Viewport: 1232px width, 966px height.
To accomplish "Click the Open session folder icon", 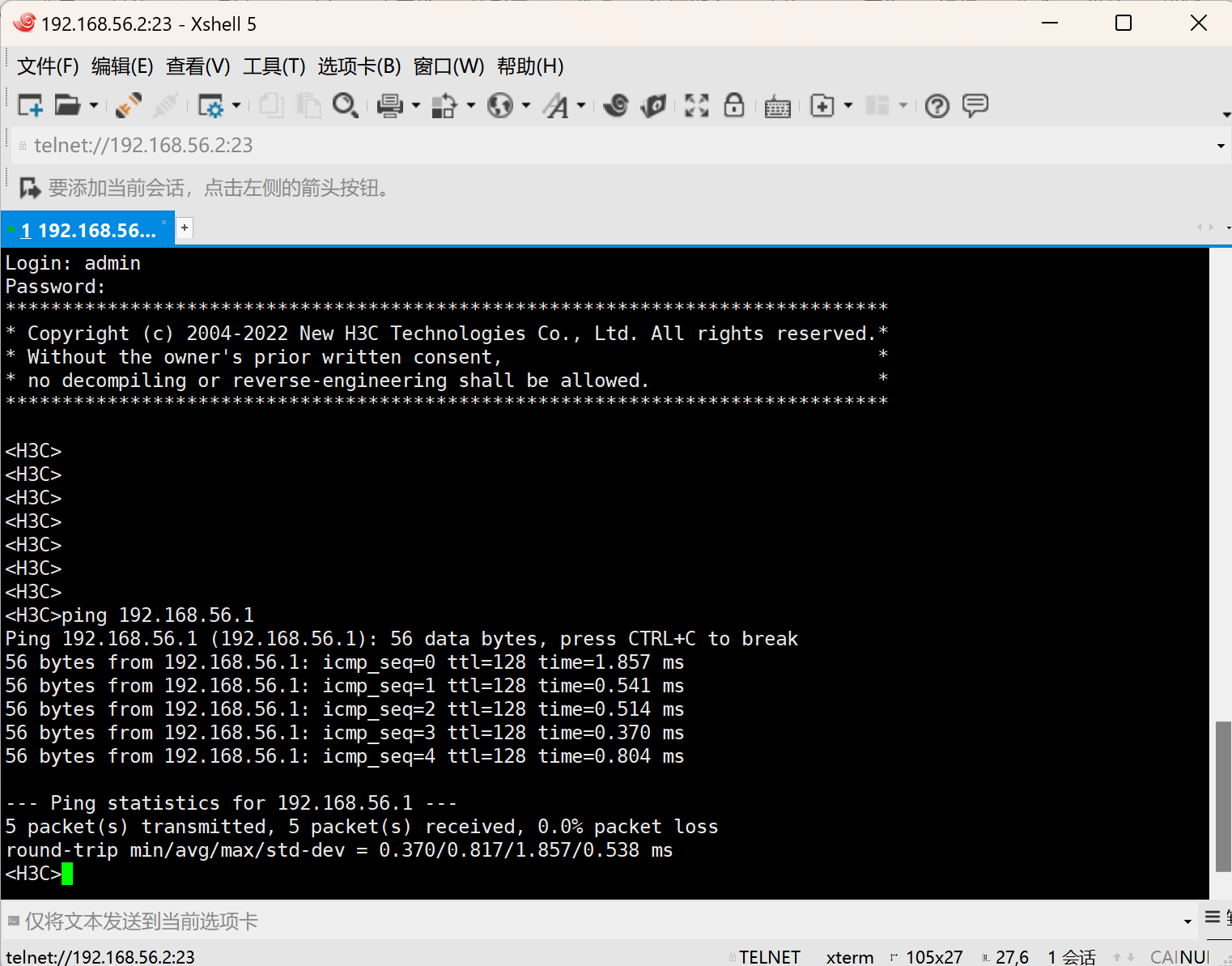I will [67, 105].
